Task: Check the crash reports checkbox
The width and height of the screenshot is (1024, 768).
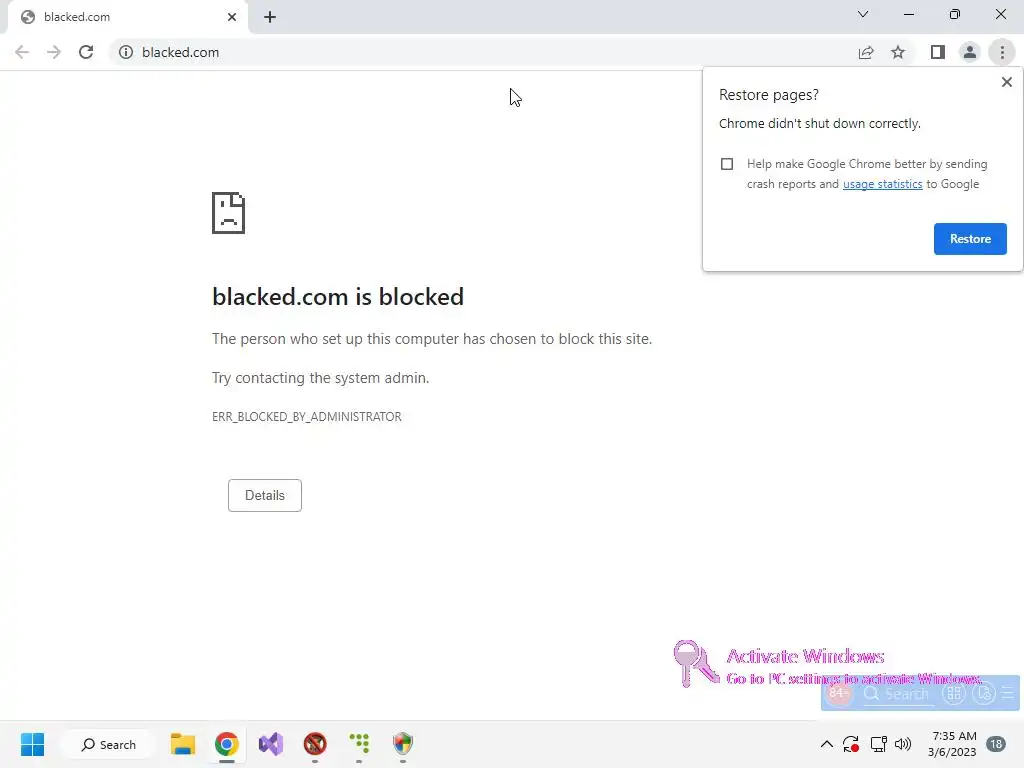Action: (727, 164)
